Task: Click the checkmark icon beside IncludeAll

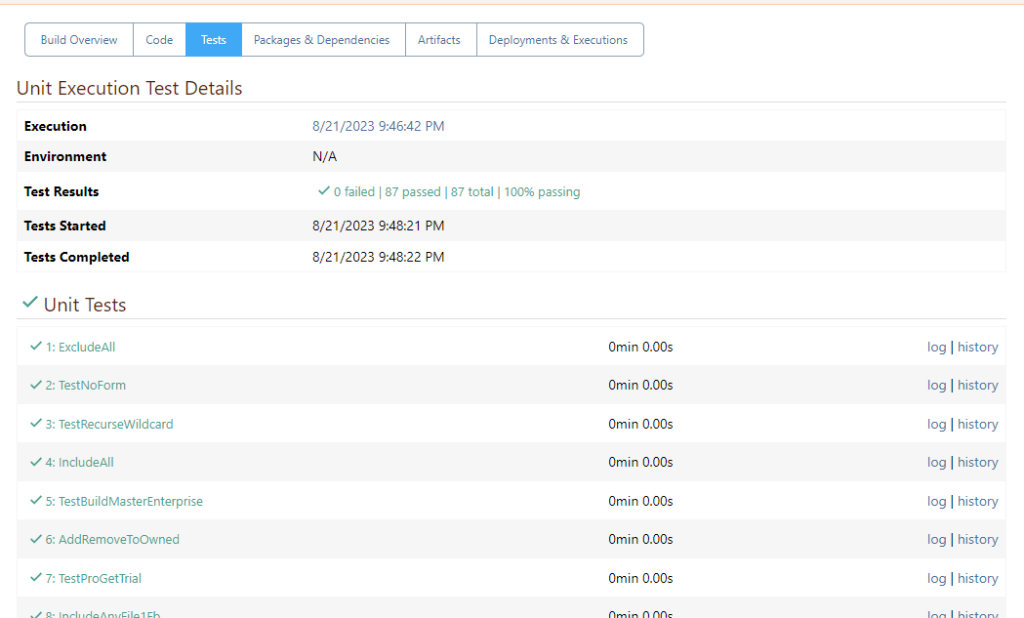Action: (x=36, y=462)
